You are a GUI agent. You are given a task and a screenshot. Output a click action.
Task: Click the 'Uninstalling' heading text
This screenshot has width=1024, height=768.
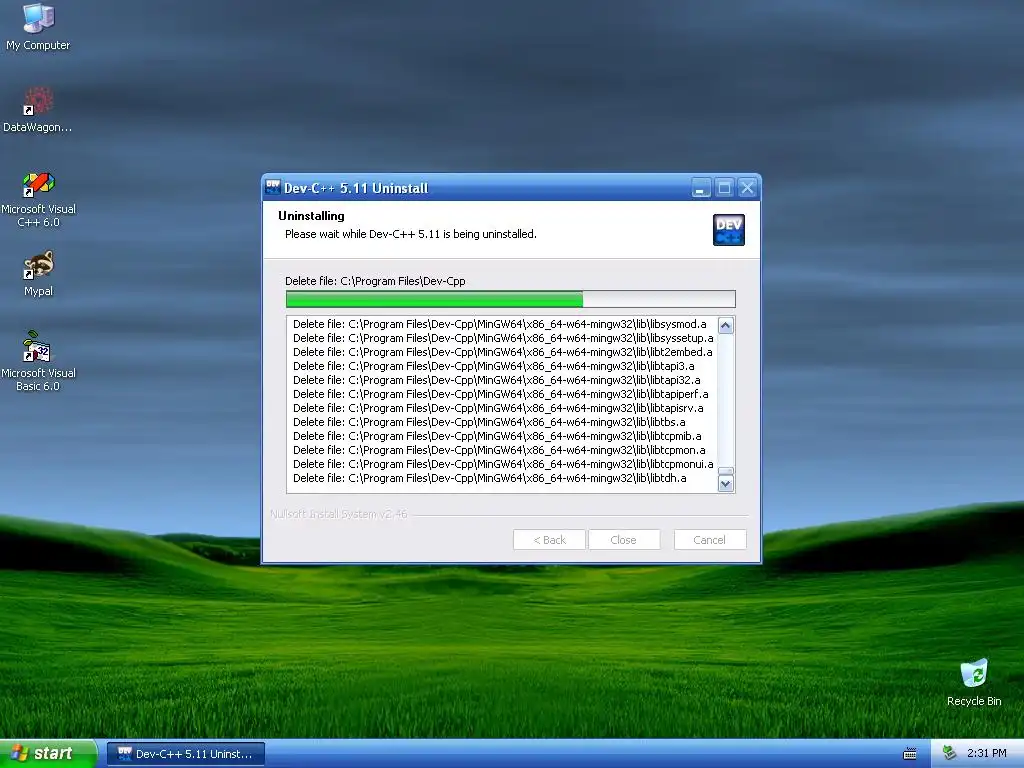point(312,216)
